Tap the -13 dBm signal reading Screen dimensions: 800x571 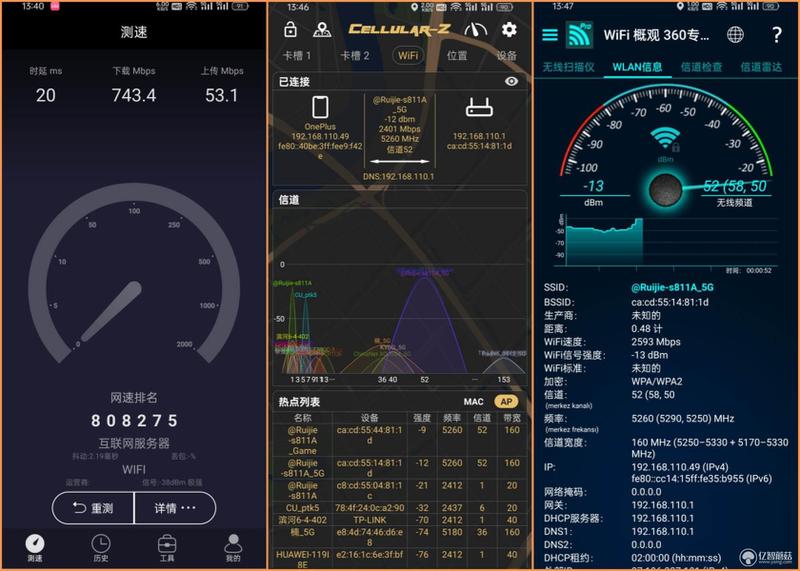[x=593, y=186]
